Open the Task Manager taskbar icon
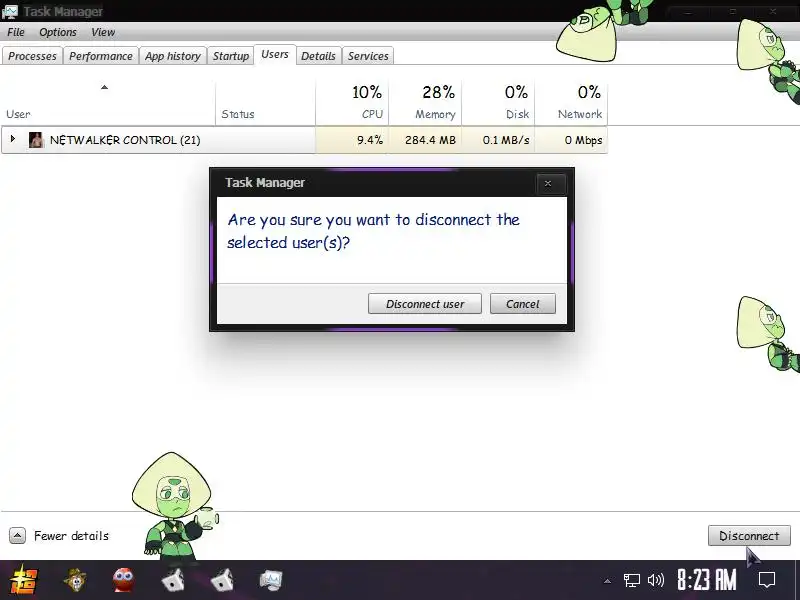This screenshot has height=600, width=800. pyautogui.click(x=271, y=580)
